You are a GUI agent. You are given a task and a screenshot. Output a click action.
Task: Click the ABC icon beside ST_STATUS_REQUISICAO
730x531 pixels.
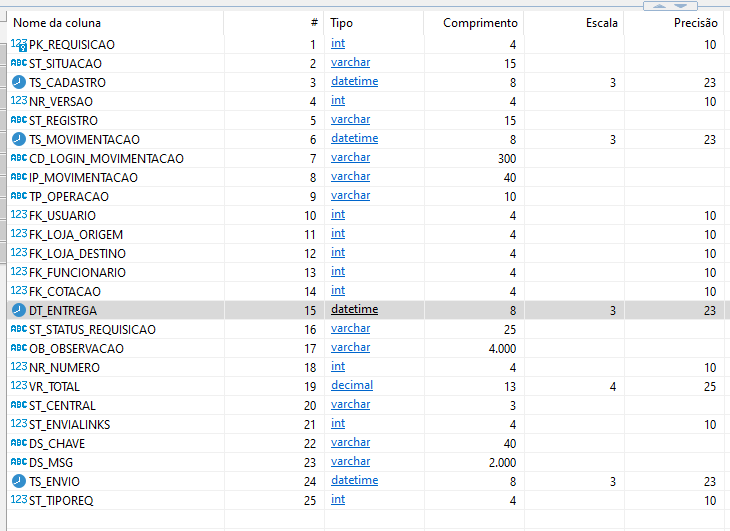coord(19,329)
